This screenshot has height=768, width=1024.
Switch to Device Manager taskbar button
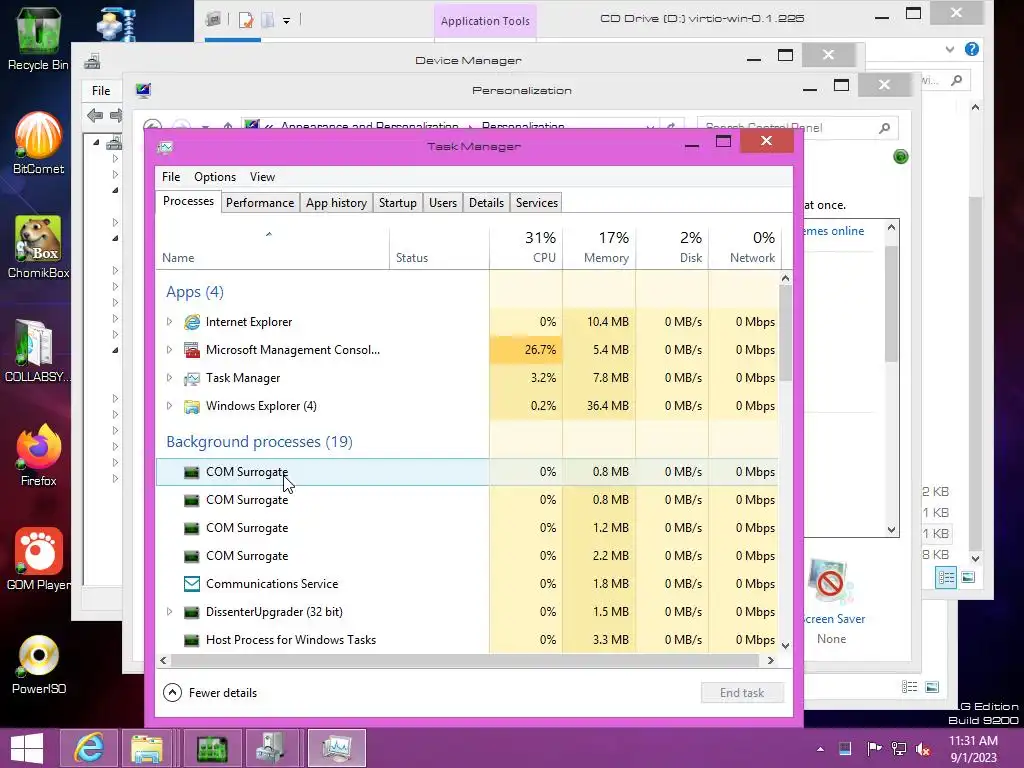click(x=270, y=748)
